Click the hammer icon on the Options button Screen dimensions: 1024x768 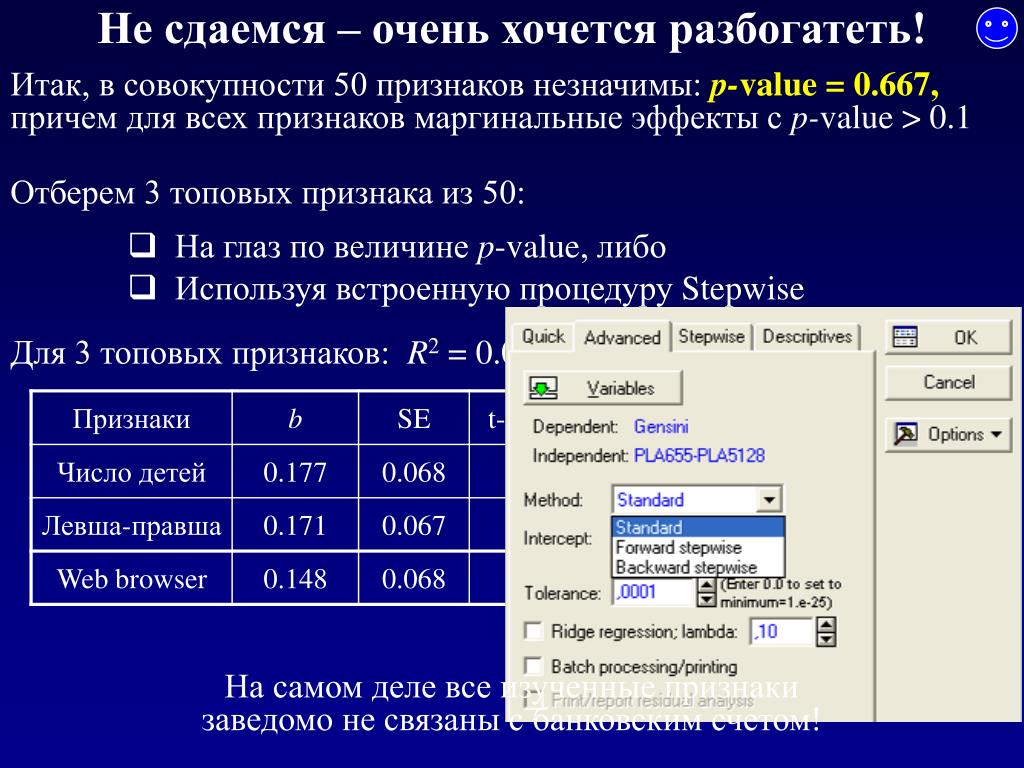click(x=905, y=434)
